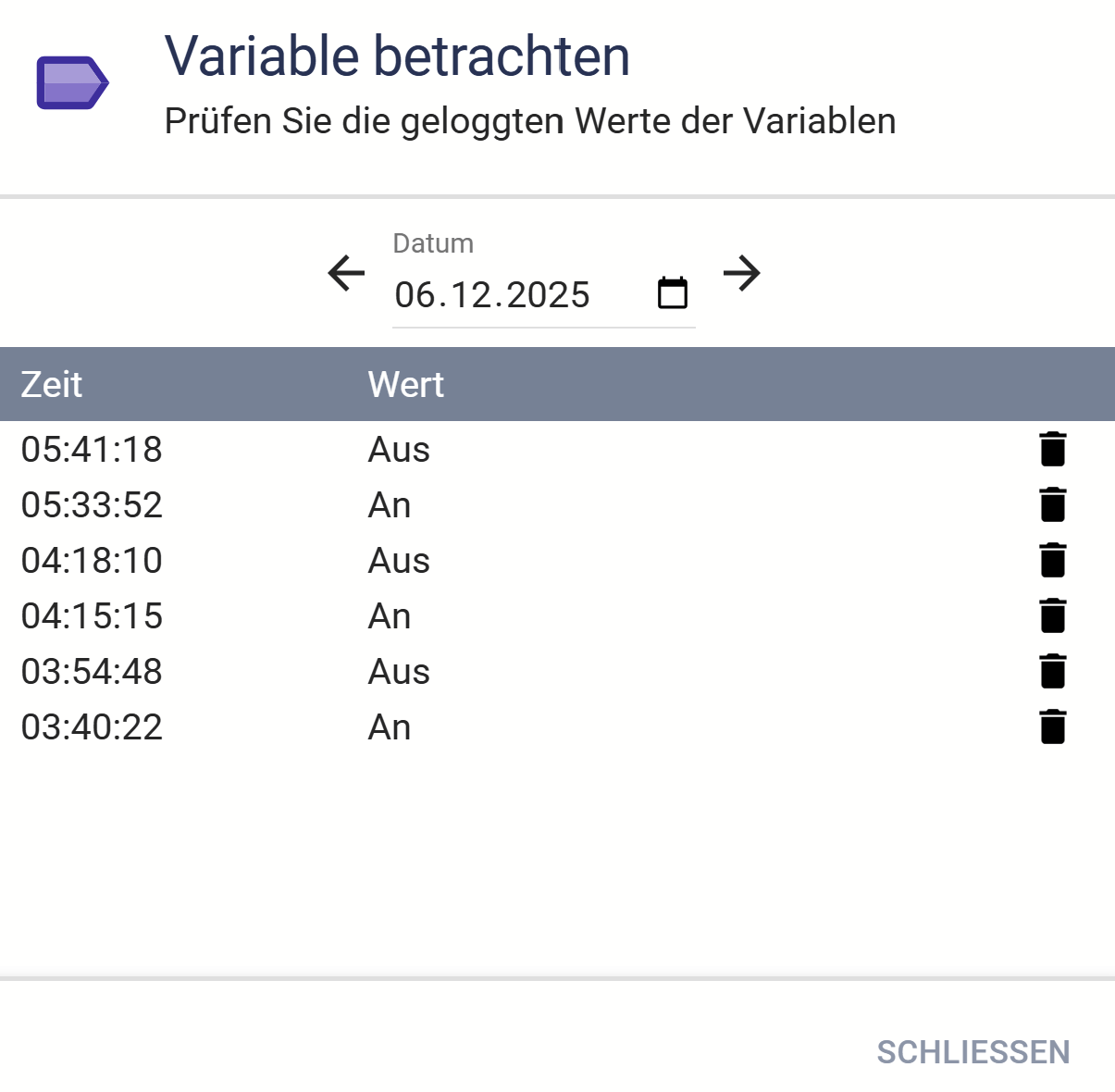Remove the 04:18:10 logged value
The width and height of the screenshot is (1115, 1092).
coord(1052,560)
